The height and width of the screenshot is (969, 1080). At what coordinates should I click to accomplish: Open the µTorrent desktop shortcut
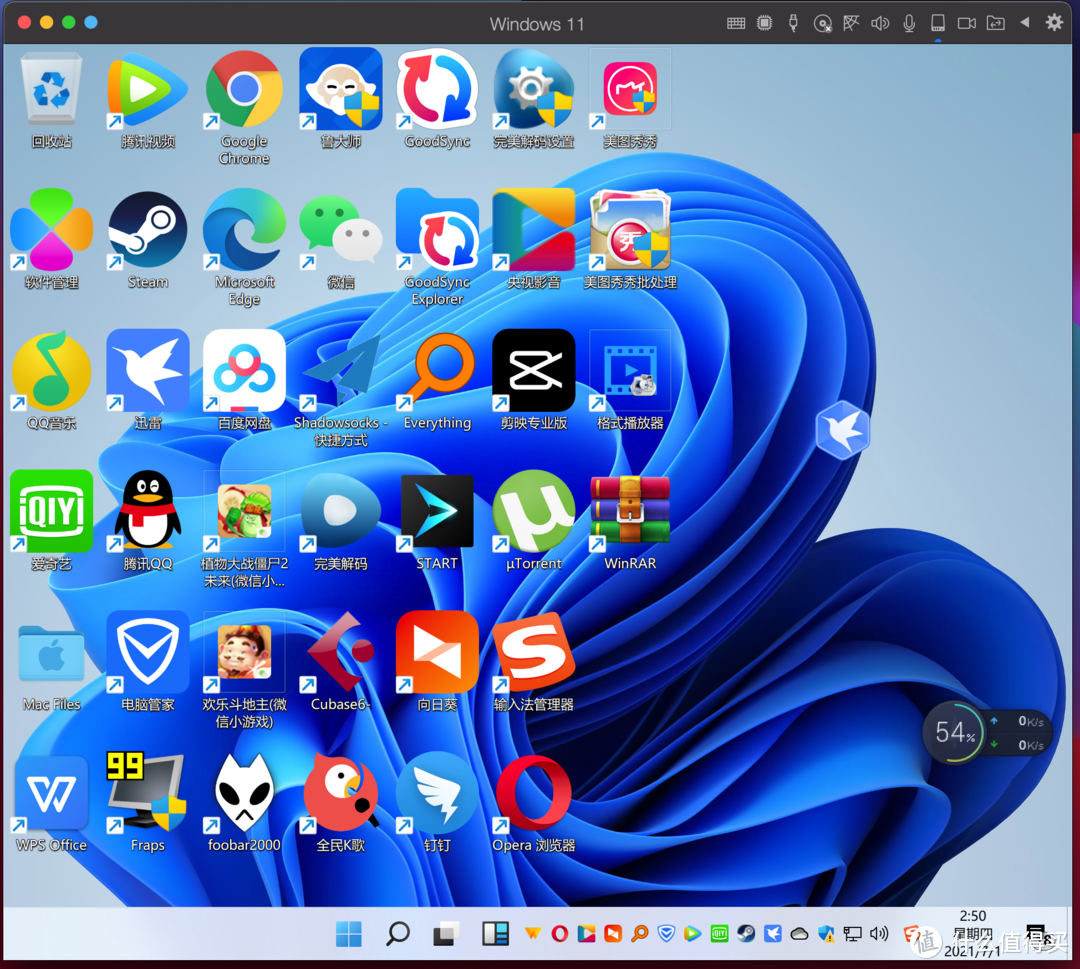tap(533, 511)
